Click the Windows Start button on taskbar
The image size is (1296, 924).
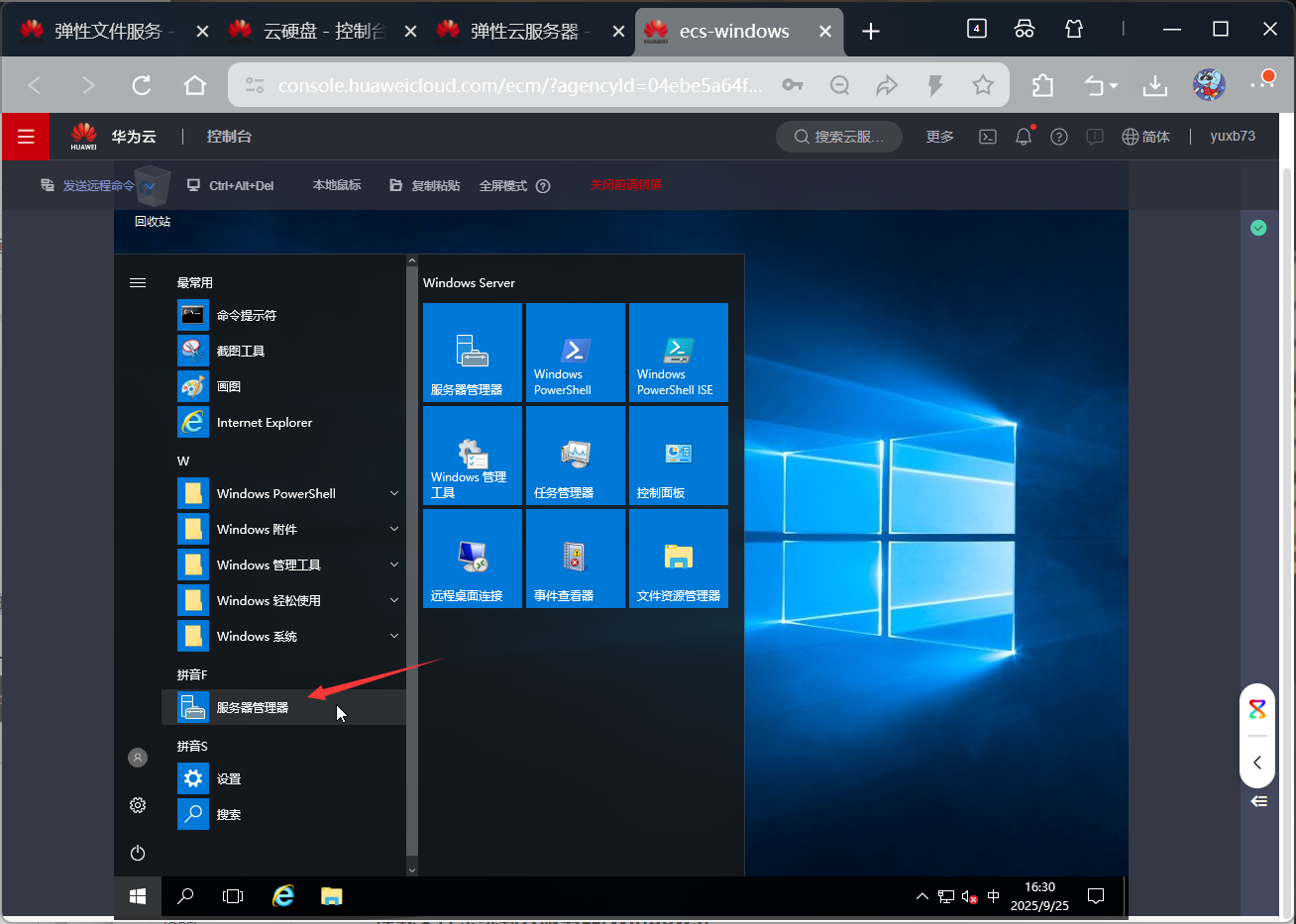(138, 896)
